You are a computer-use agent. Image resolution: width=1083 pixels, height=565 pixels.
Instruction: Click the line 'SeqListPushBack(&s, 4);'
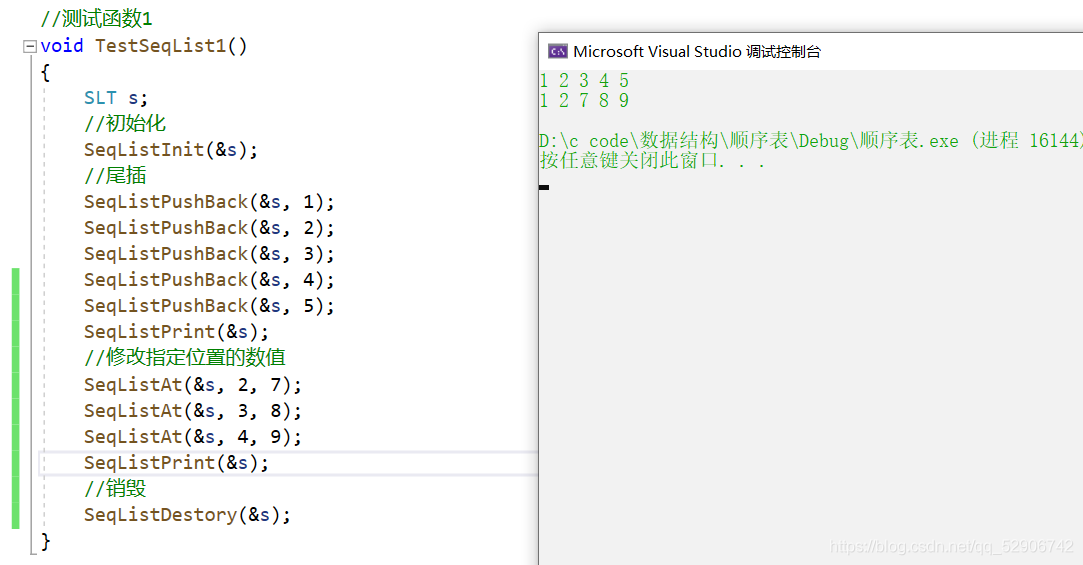tap(209, 280)
